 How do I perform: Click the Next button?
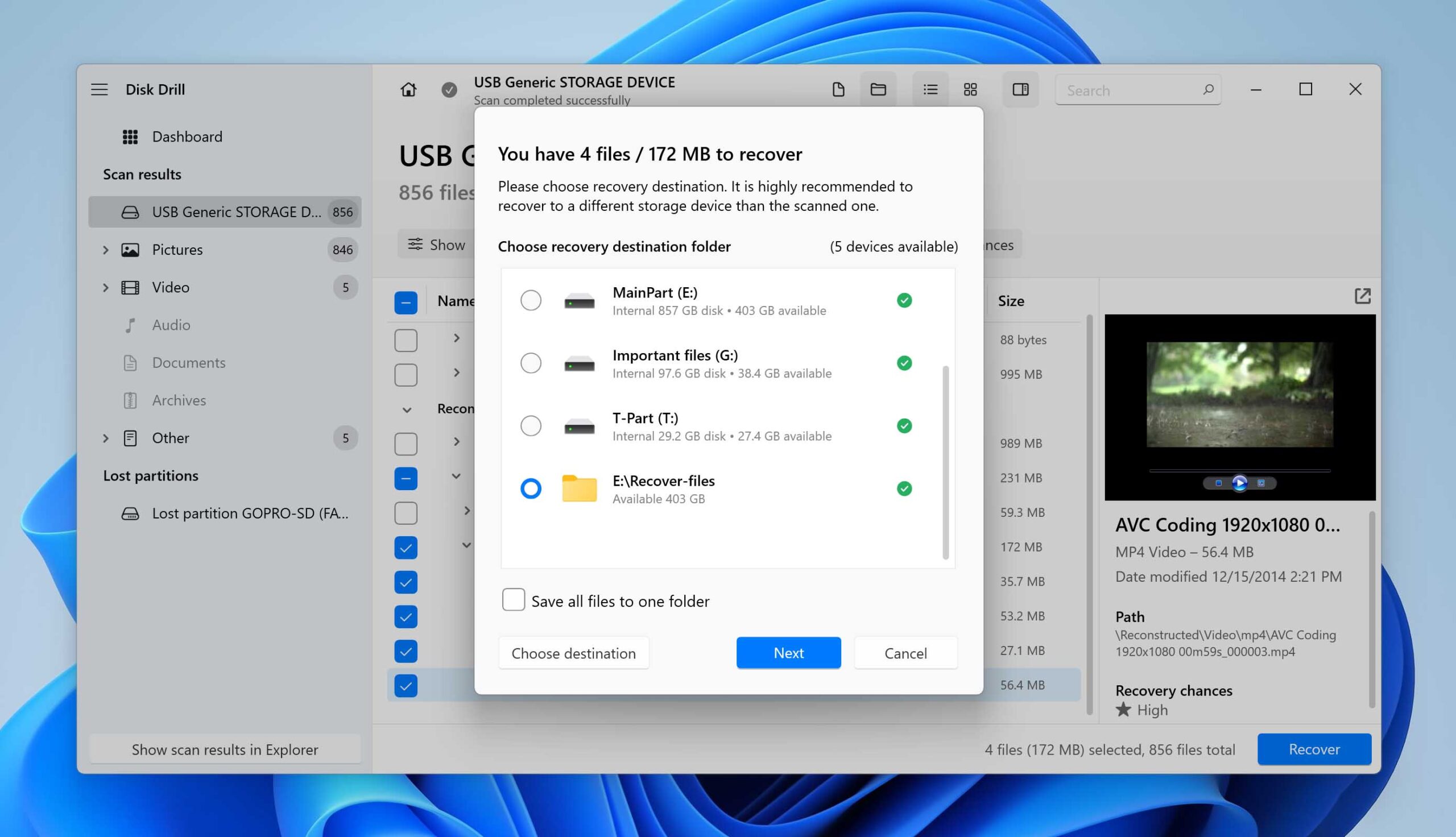(x=788, y=653)
